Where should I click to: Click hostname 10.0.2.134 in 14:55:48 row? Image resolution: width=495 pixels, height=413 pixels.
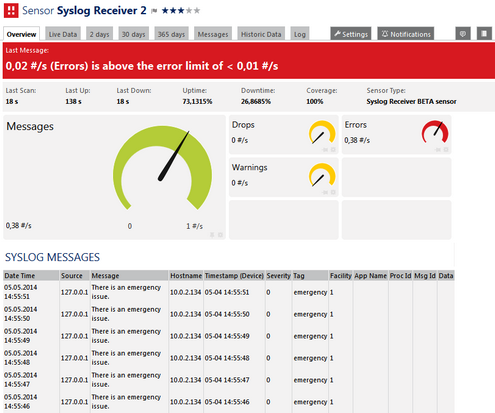pyautogui.click(x=186, y=358)
